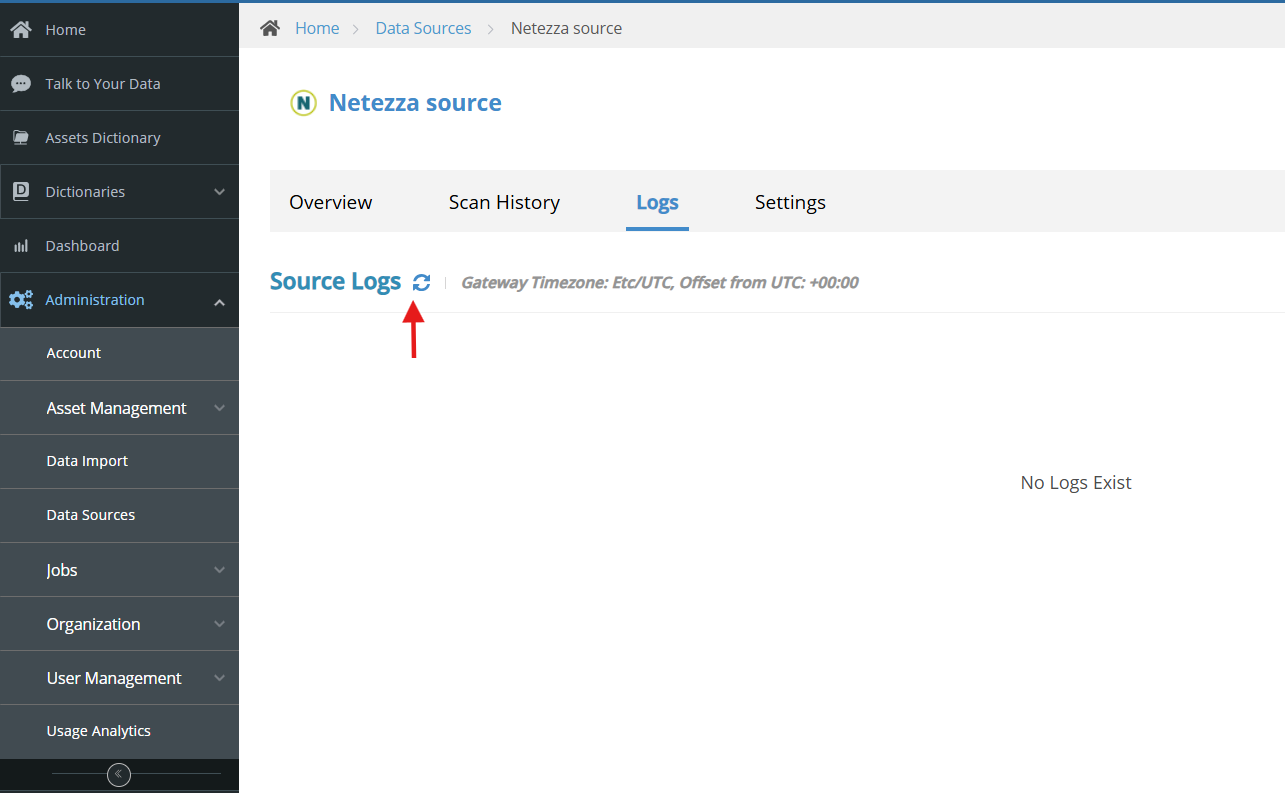Collapse the sidebar with the double-arrow button
Screen dimensions: 1285x793
pos(119,774)
